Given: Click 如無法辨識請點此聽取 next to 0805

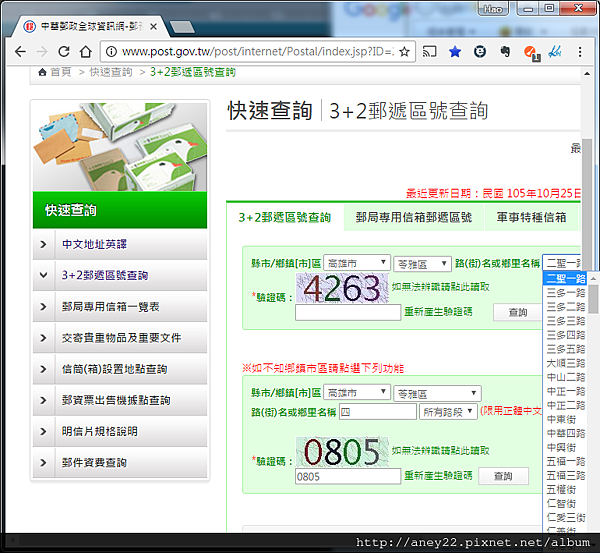Looking at the screenshot, I should coord(440,450).
